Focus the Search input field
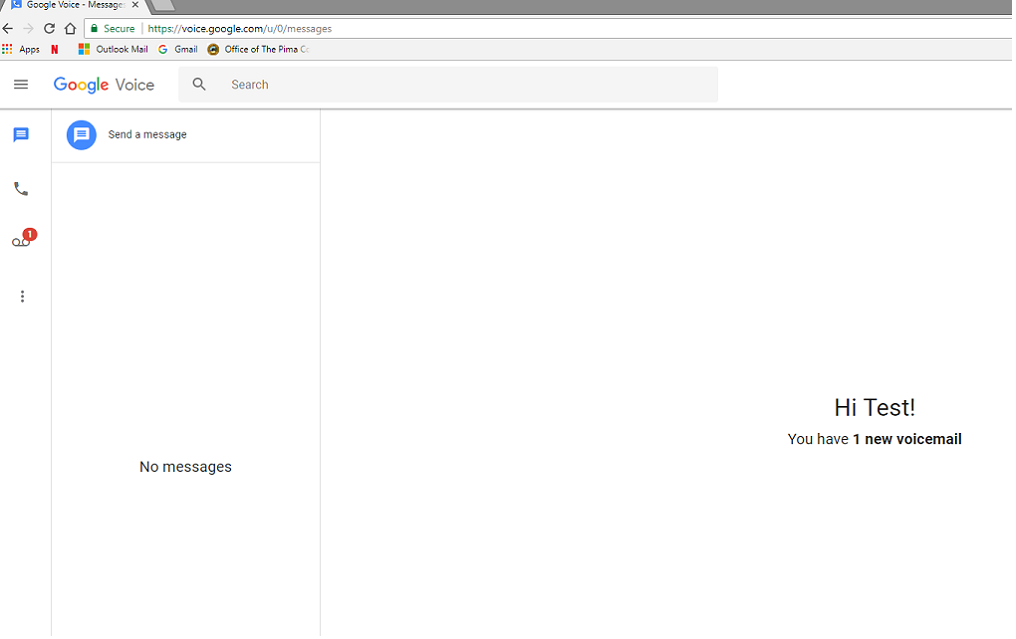Screen dimensions: 1016x639 [448, 84]
